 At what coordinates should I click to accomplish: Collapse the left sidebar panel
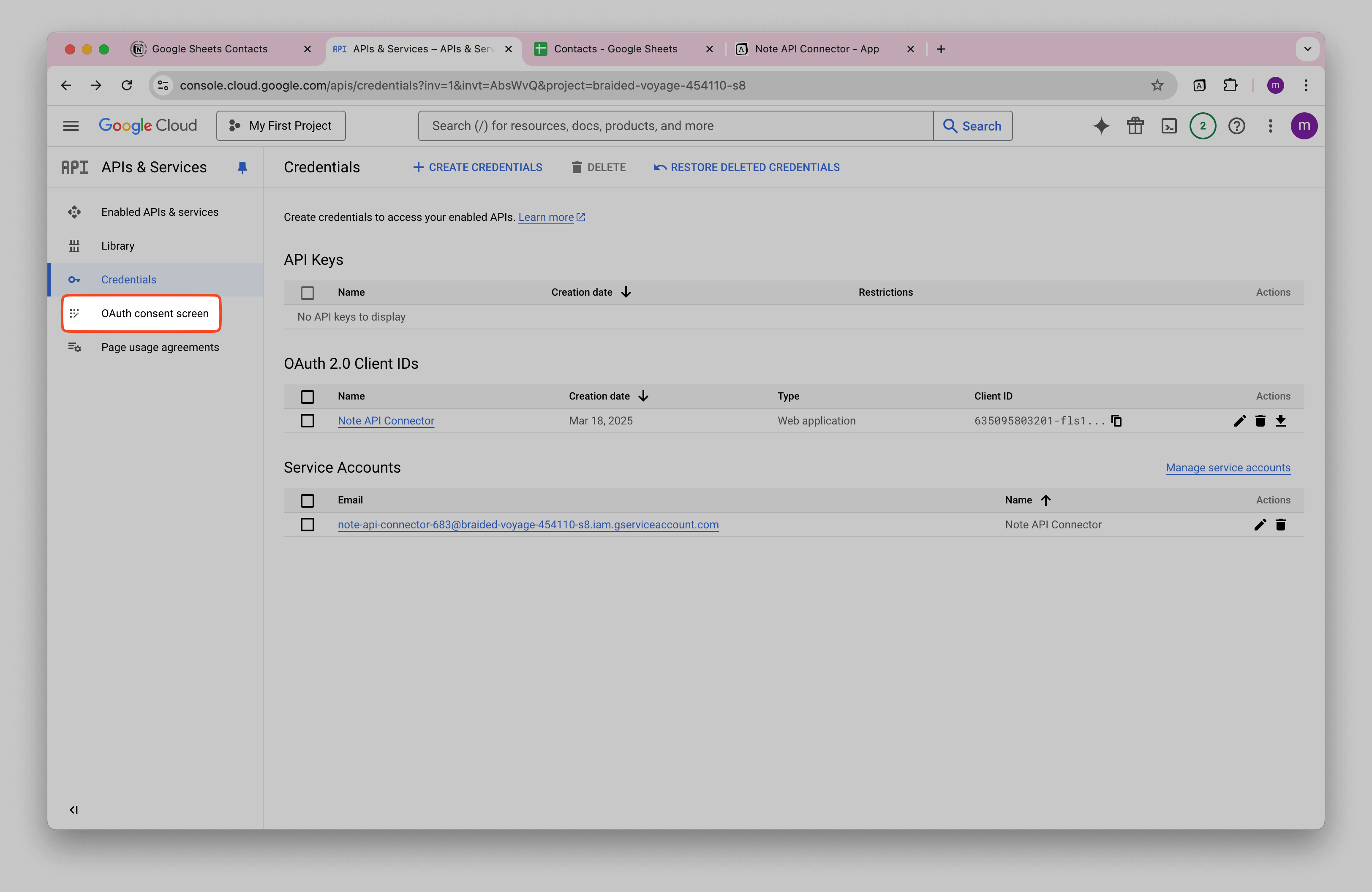[x=74, y=809]
